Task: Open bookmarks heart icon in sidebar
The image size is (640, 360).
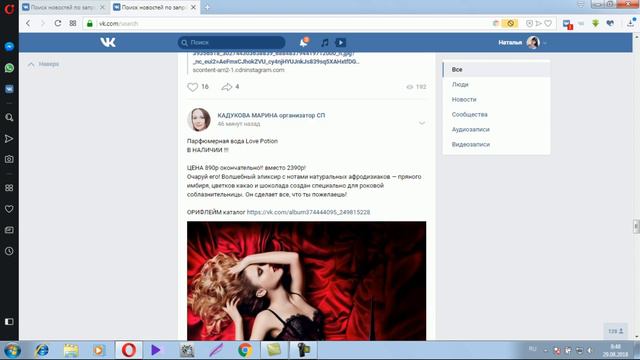Action: [9, 209]
